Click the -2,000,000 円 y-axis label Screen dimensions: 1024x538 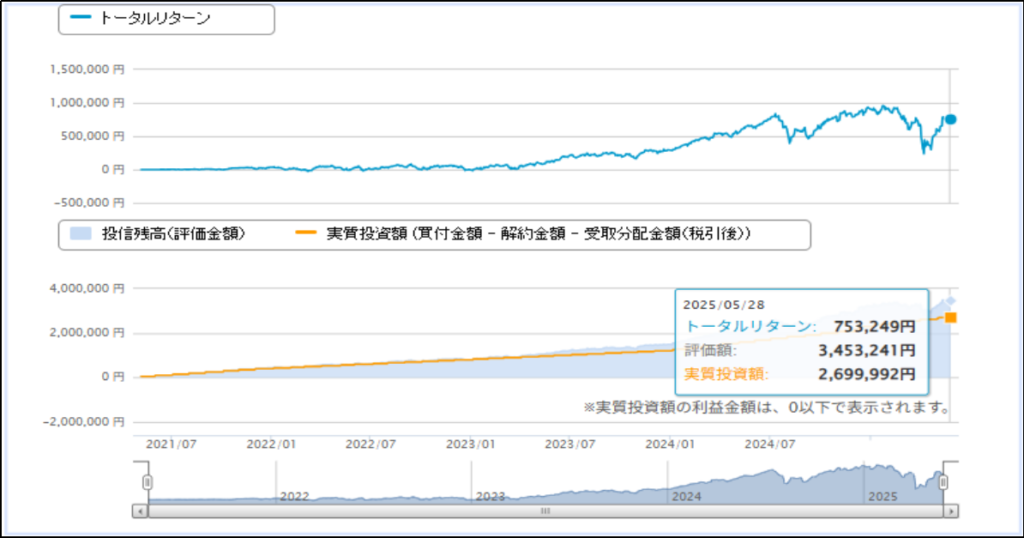pyautogui.click(x=84, y=422)
